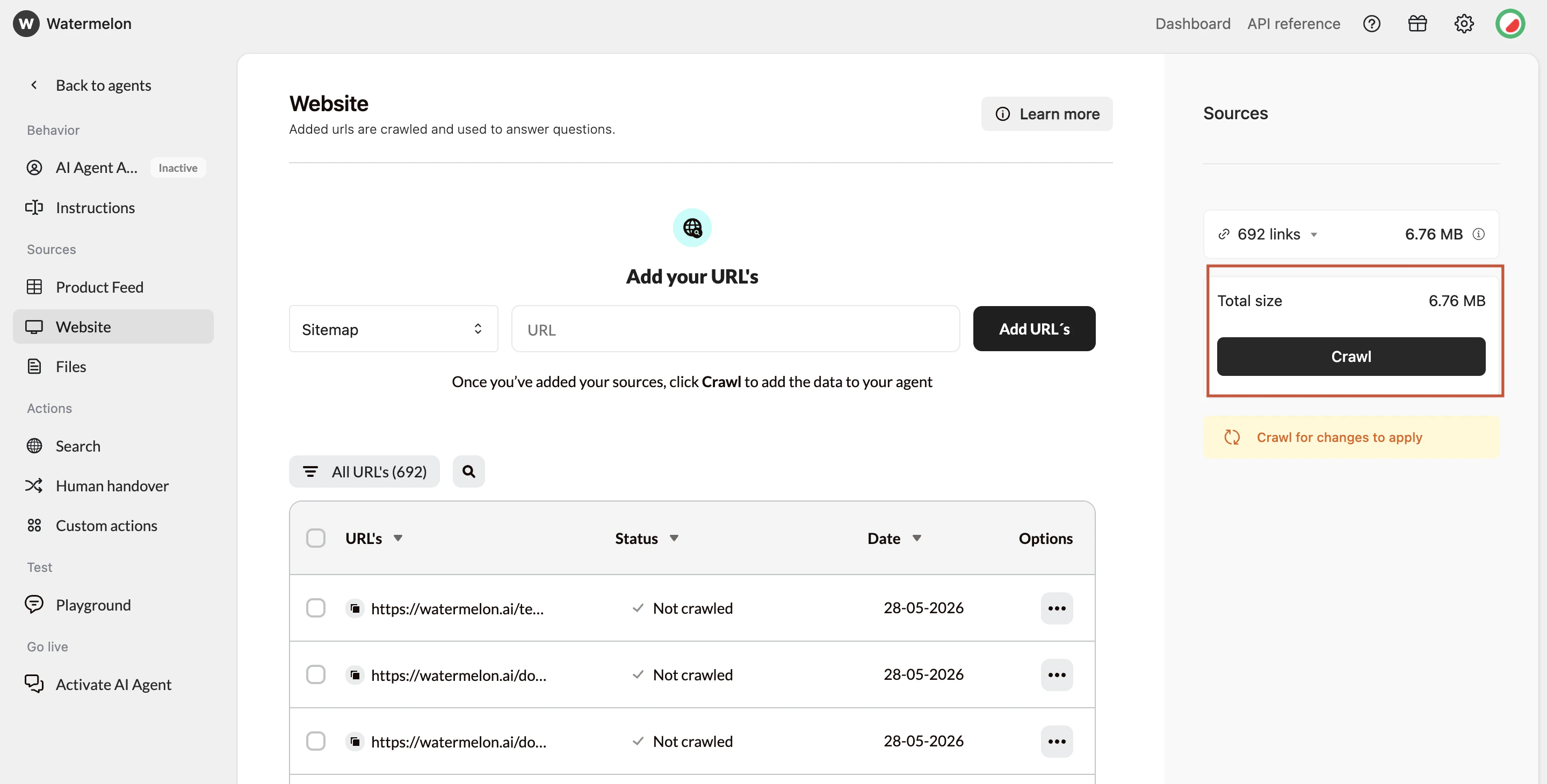The height and width of the screenshot is (784, 1547).
Task: Open the gift rewards icon
Action: (x=1418, y=24)
